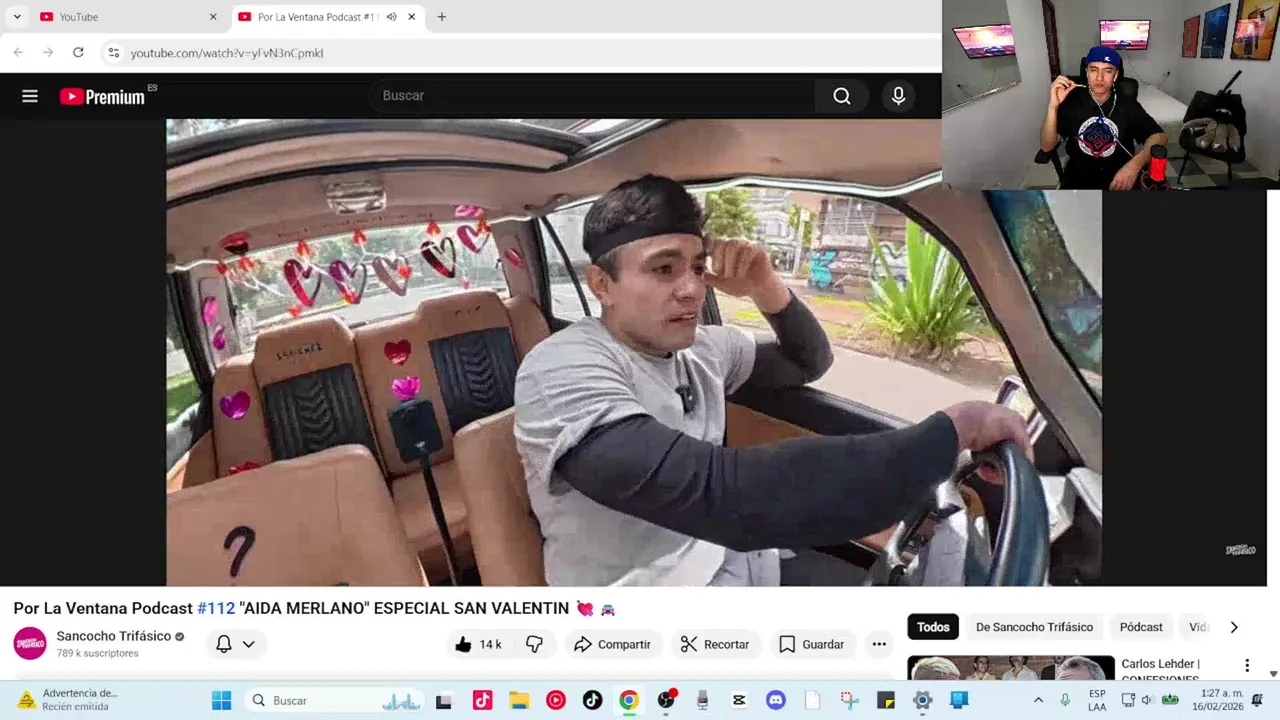
Task: Open more actions three-dot menu
Action: pos(879,644)
